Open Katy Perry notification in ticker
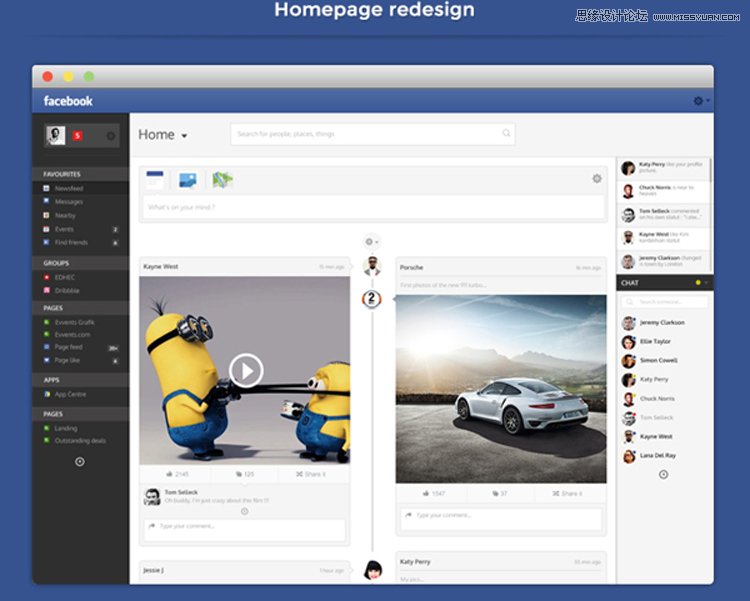750x601 pixels. 663,167
